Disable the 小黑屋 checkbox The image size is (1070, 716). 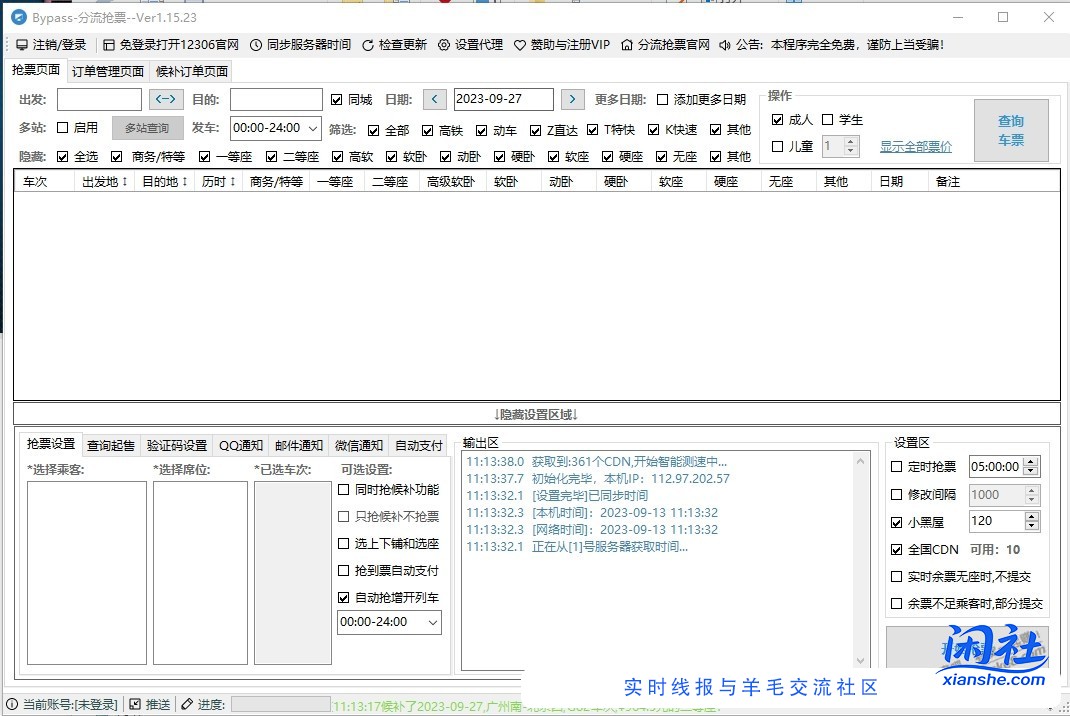(896, 521)
